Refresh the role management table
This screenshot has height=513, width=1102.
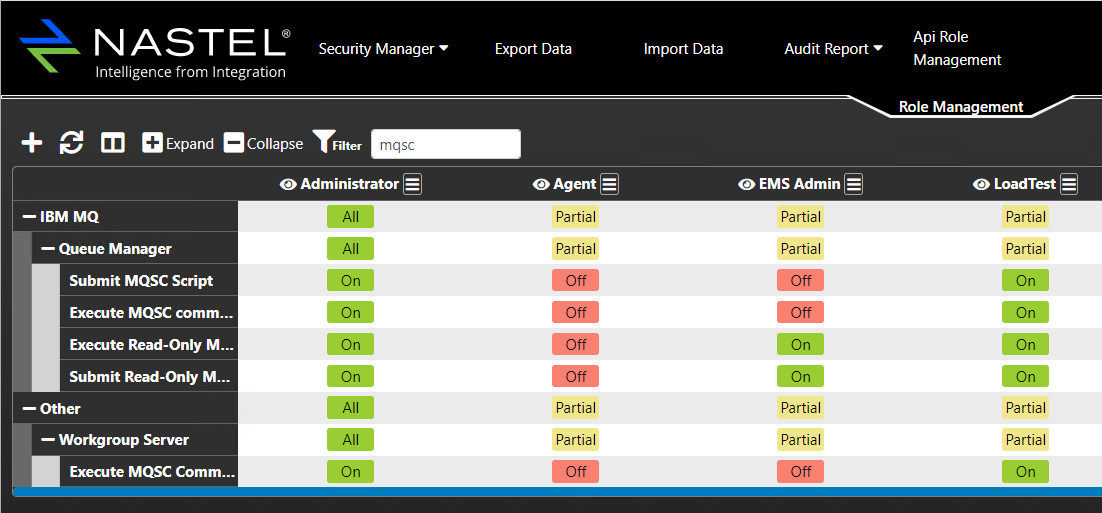coord(71,143)
